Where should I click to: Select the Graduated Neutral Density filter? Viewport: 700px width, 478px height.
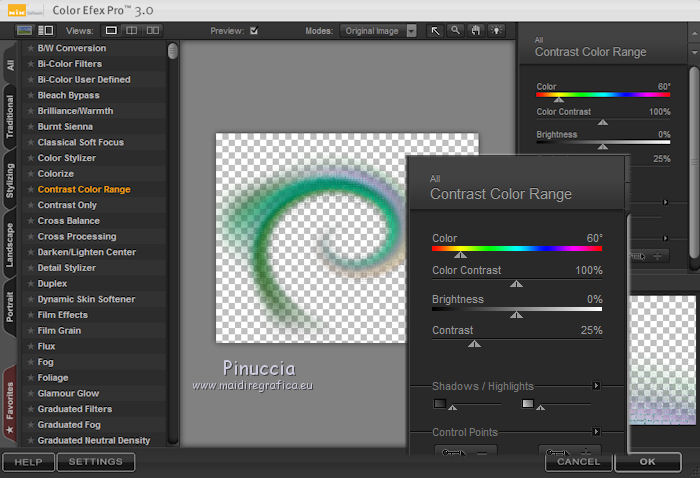point(94,441)
